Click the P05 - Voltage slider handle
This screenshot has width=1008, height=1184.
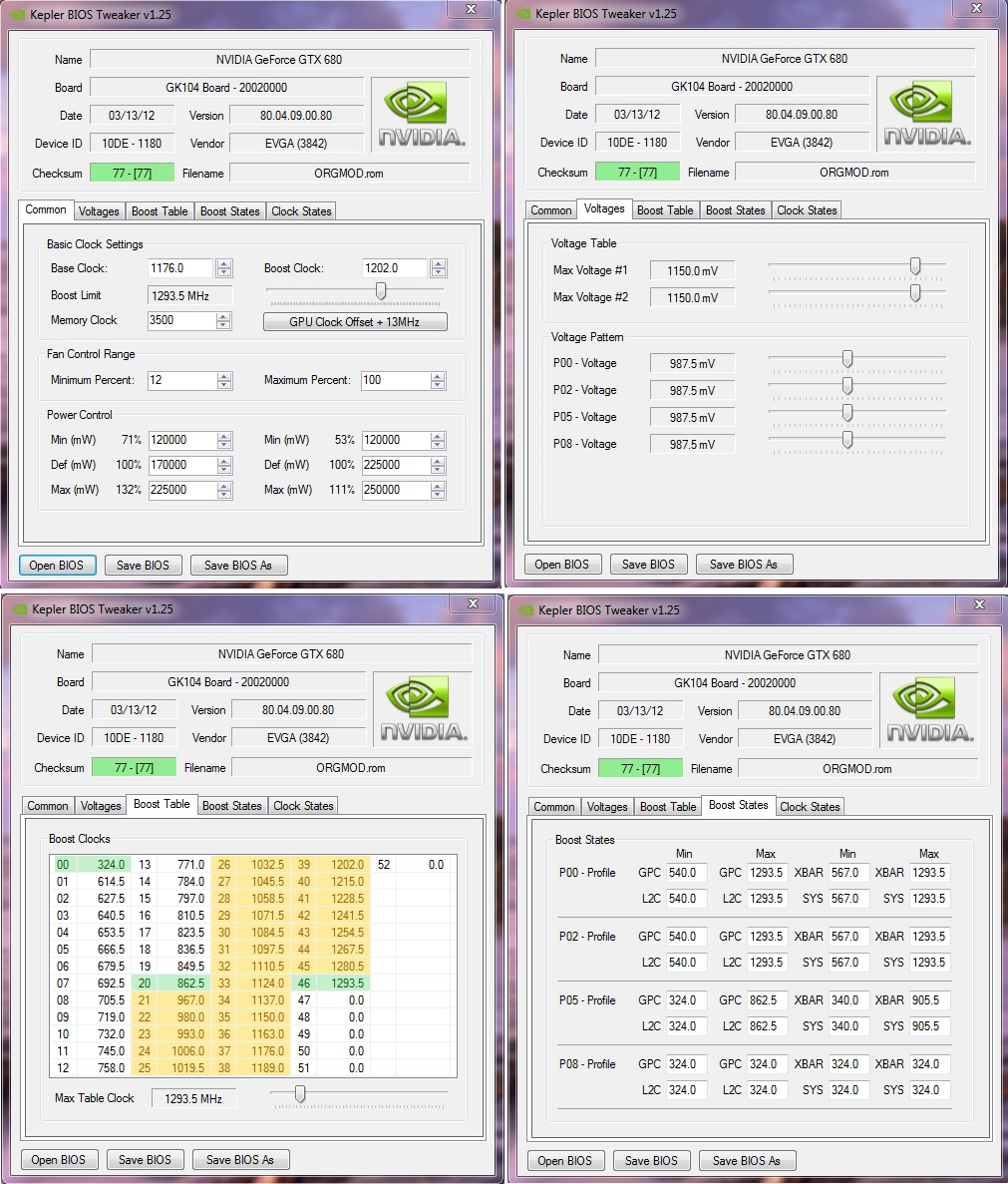coord(847,412)
